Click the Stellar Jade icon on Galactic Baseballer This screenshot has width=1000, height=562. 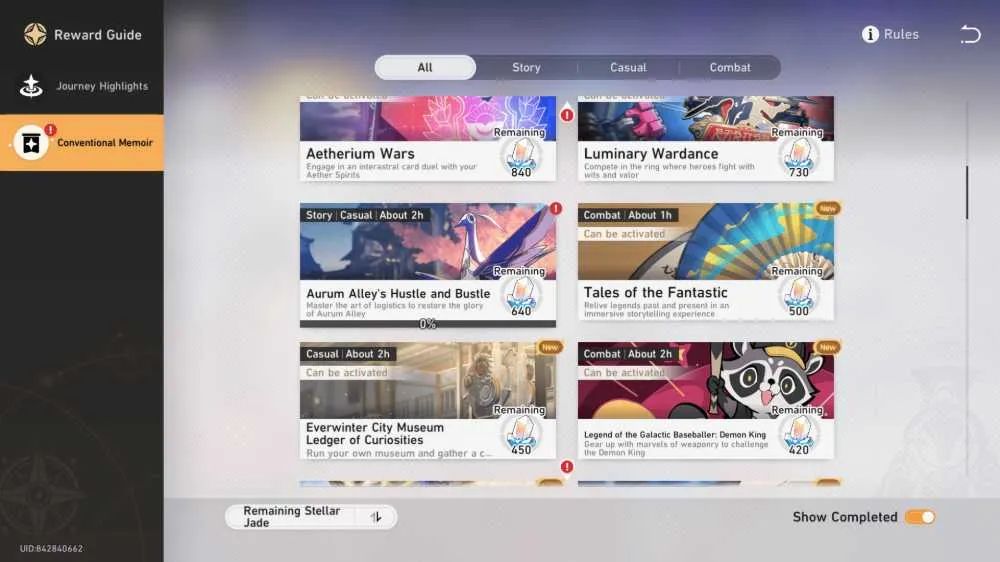(798, 432)
